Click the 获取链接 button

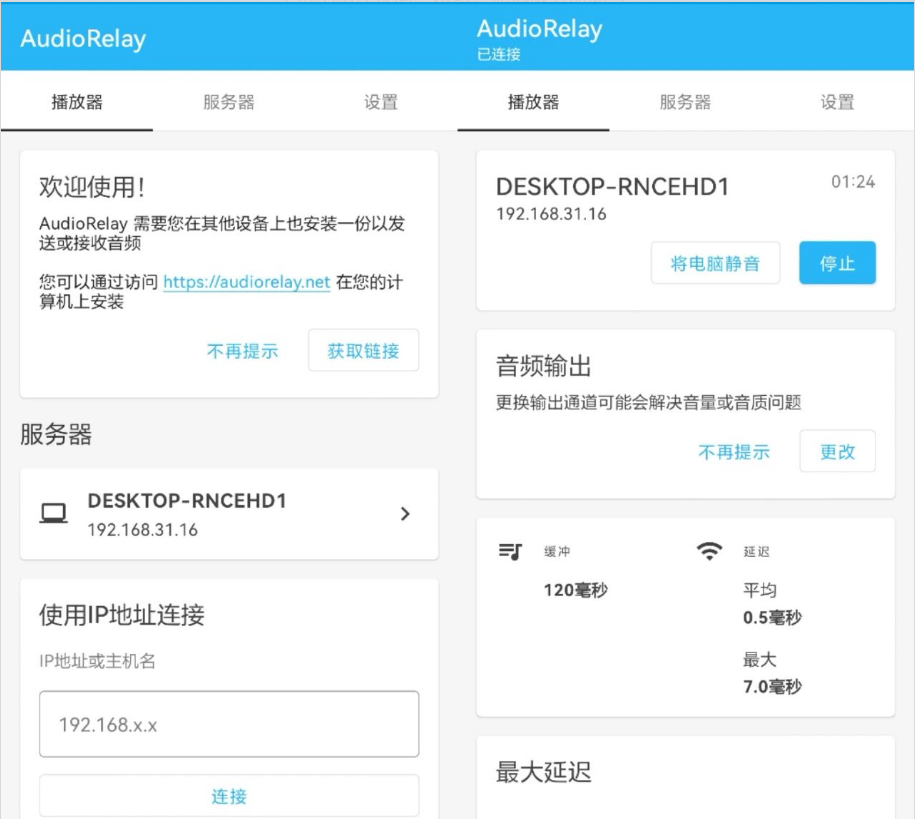tap(363, 350)
